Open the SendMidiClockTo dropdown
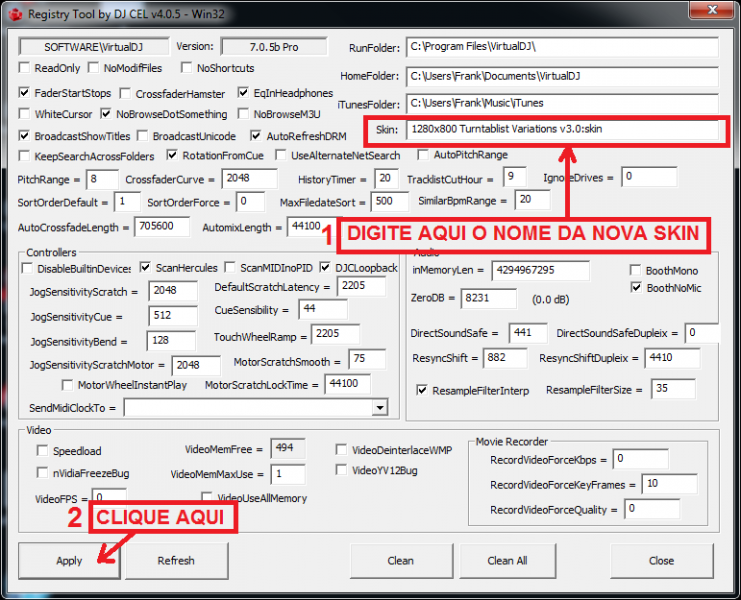Image resolution: width=741 pixels, height=600 pixels. (379, 407)
